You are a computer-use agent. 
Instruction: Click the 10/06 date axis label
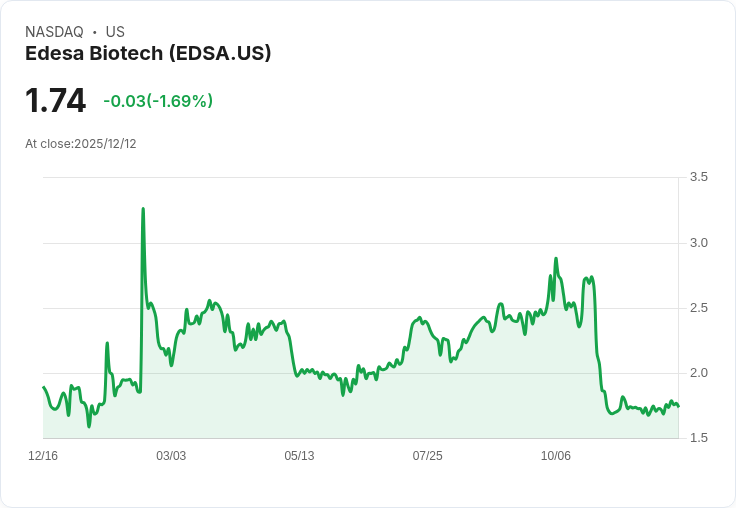(555, 456)
